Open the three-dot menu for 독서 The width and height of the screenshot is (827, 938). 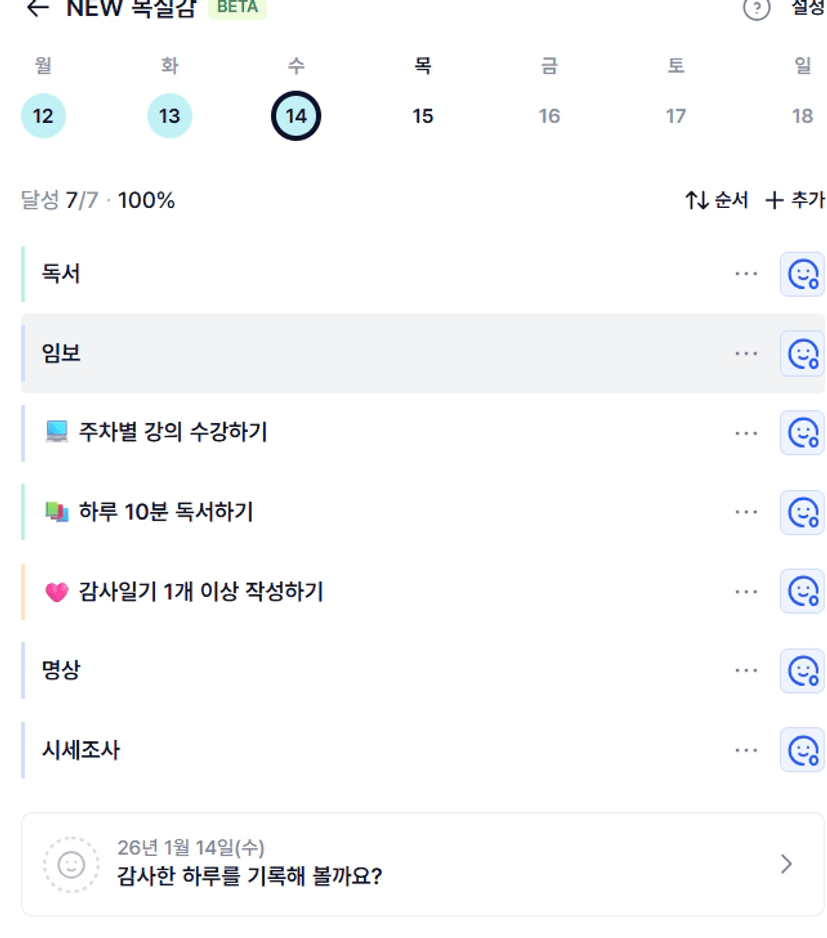click(x=746, y=274)
